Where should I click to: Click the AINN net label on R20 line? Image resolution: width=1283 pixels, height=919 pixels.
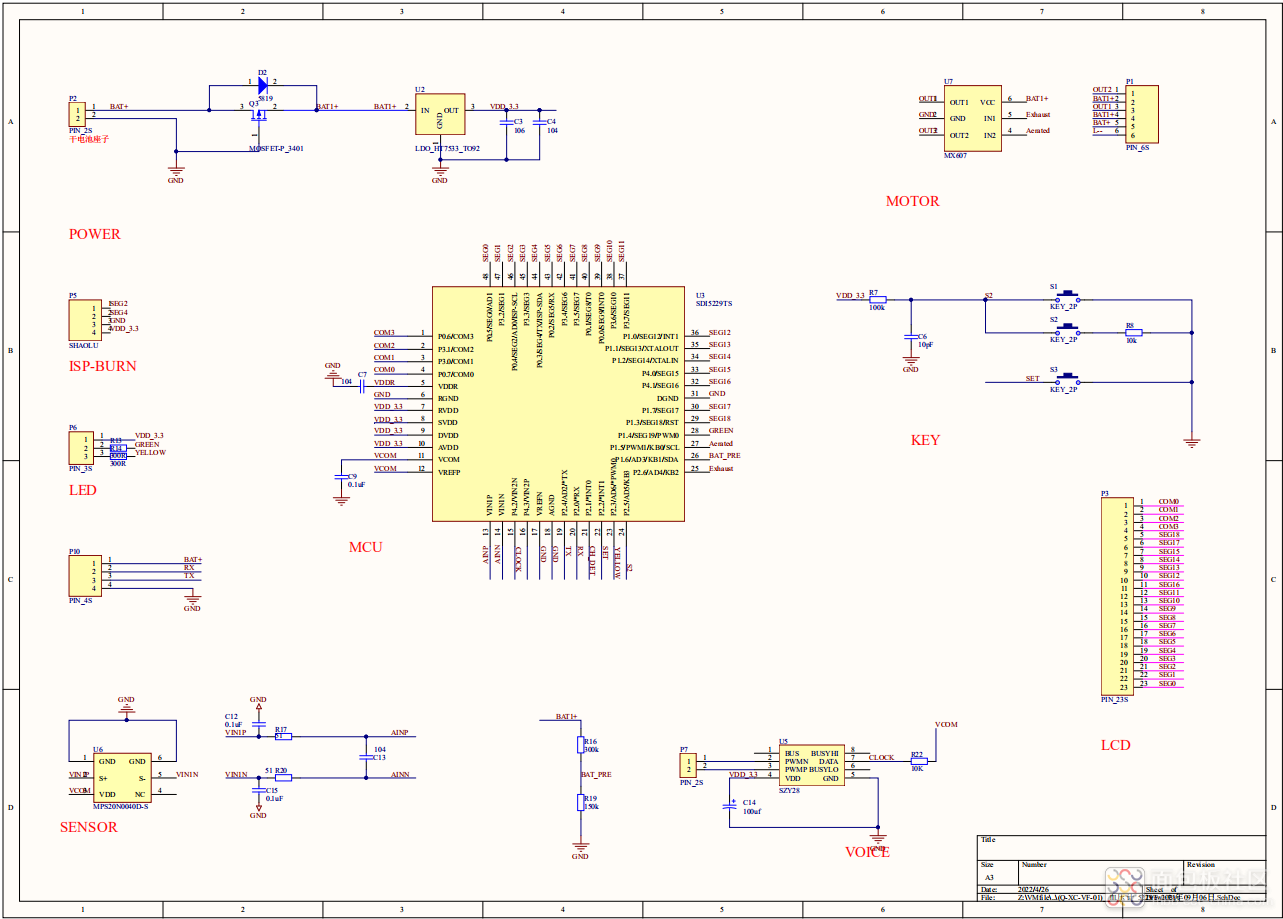coord(400,774)
